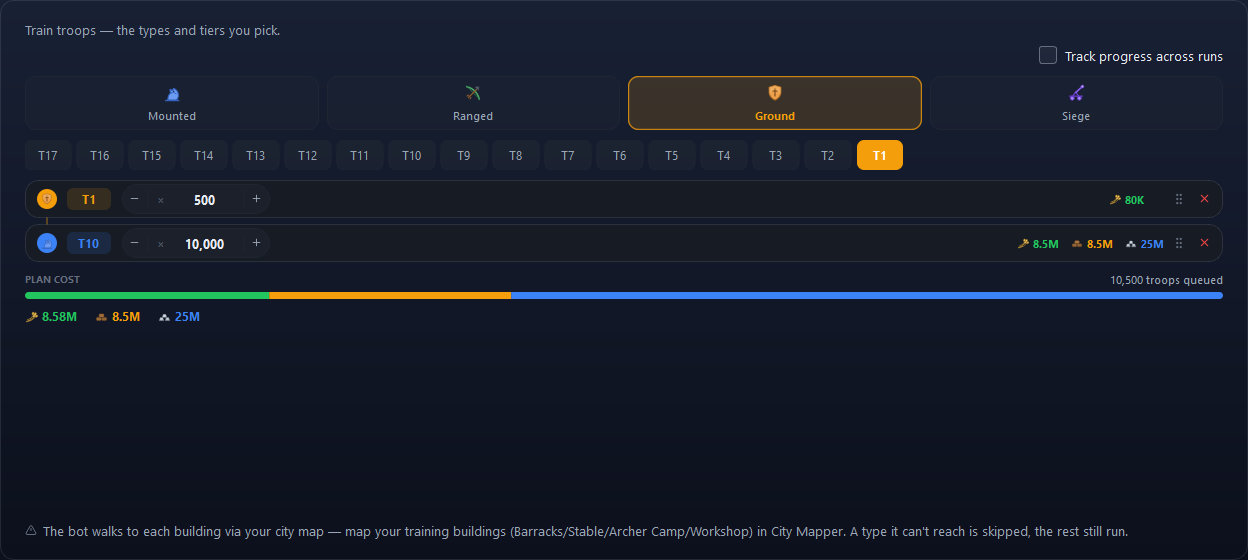Click the total 25M stone cost below bar

click(180, 317)
